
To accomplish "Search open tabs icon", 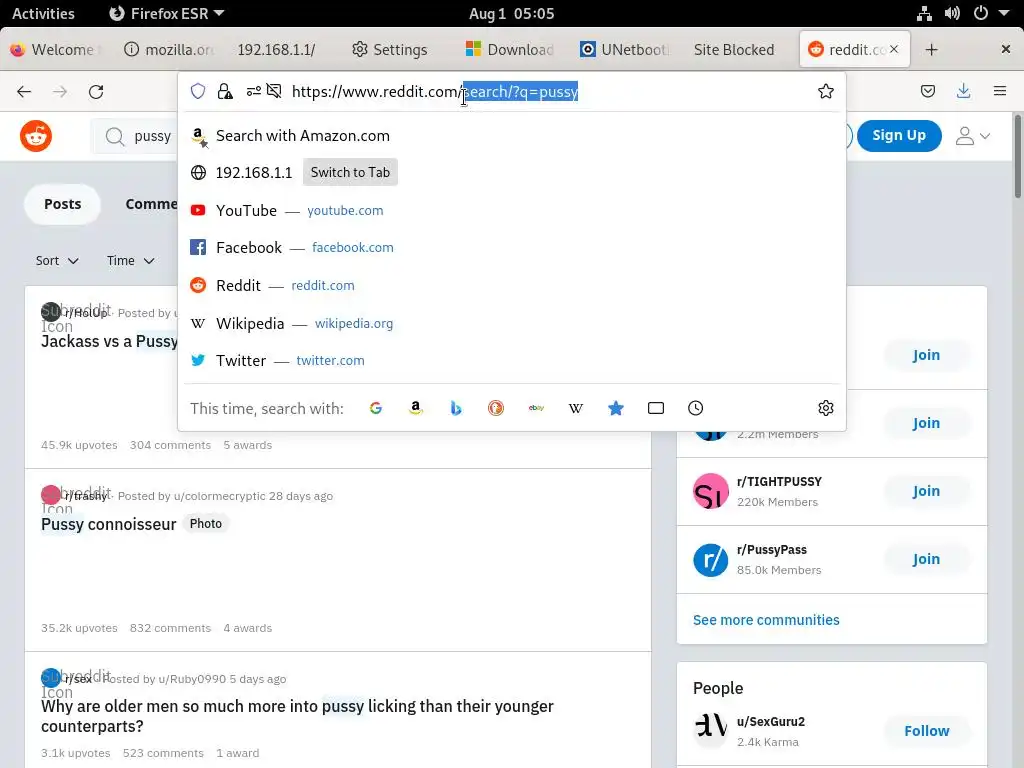I will [656, 408].
